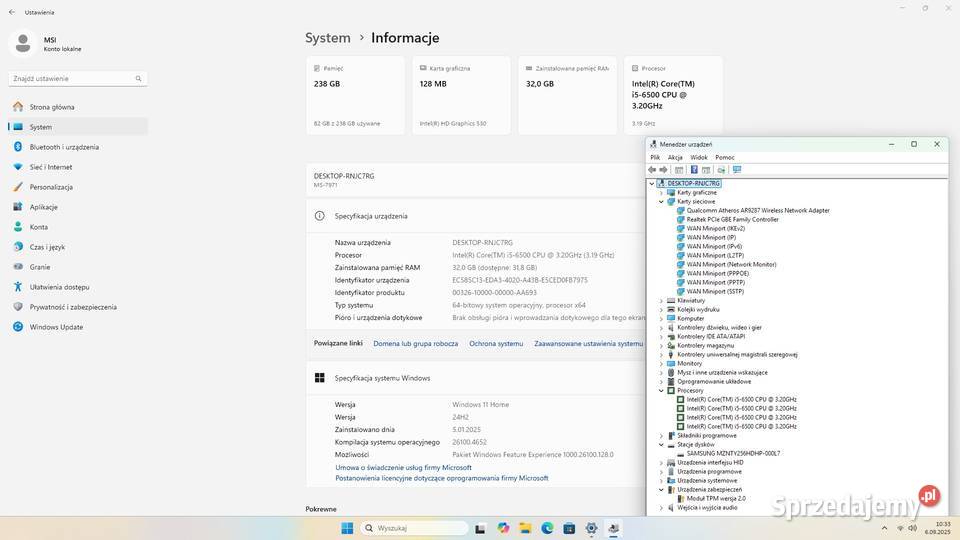Open Granie settings page
The width and height of the screenshot is (960, 540).
[78, 267]
